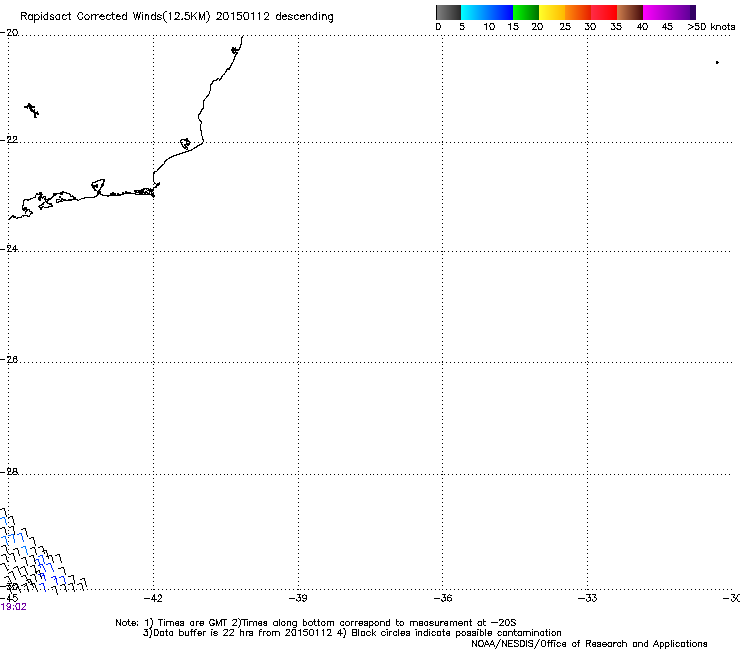
Task: Click the '35' legend scale label
Action: click(x=616, y=27)
